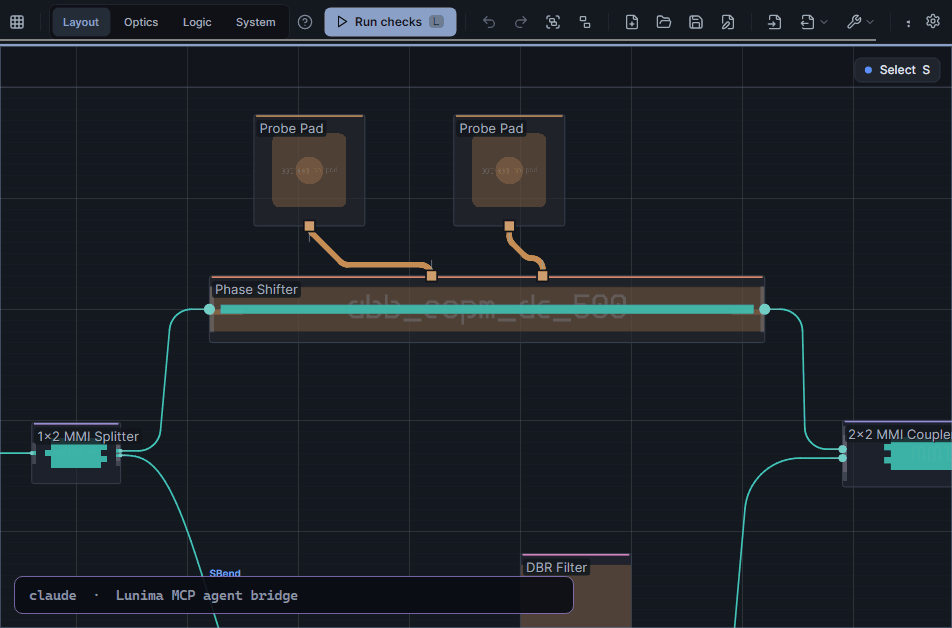Image resolution: width=952 pixels, height=628 pixels.
Task: Select the Phase Shifter label
Action: [x=256, y=290]
